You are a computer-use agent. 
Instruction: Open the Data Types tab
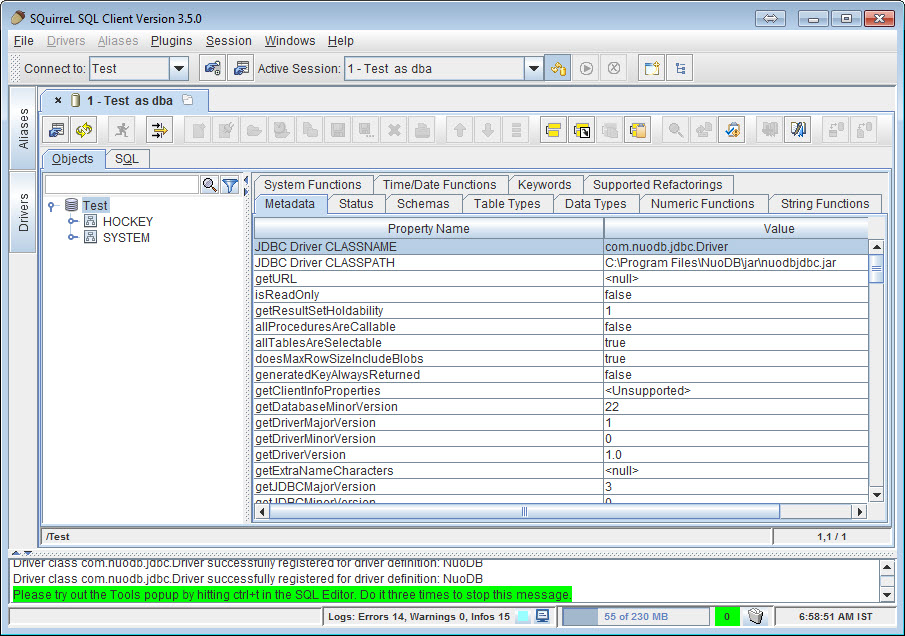coord(596,204)
